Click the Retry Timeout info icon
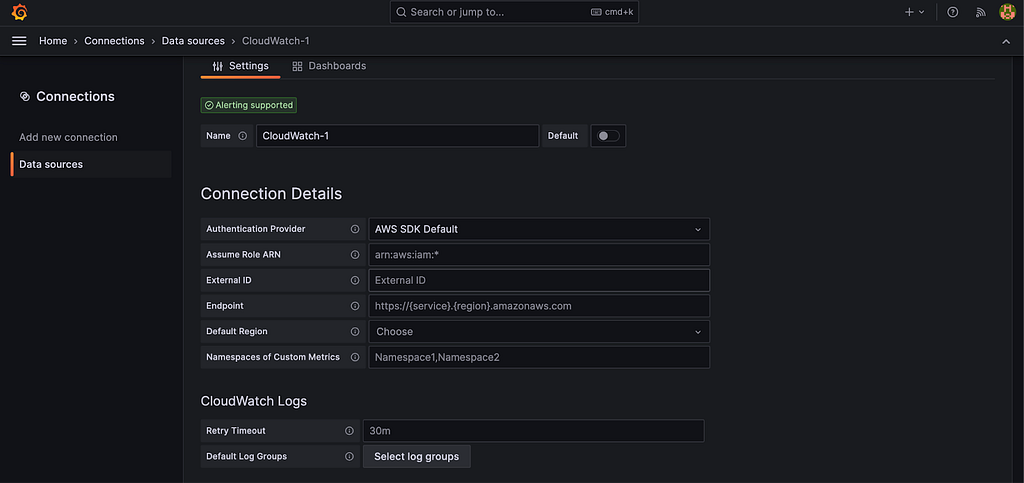The image size is (1024, 483). [349, 431]
